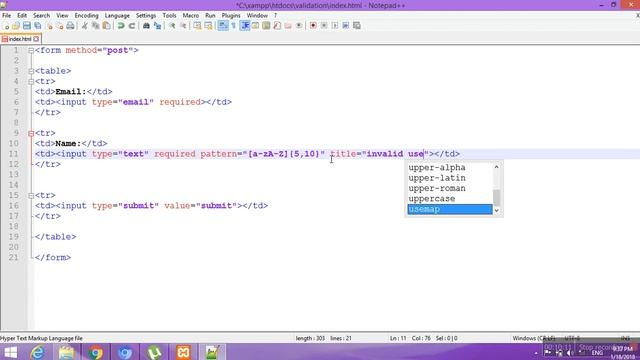Close index.html tab with its X button
The width and height of the screenshot is (640, 360).
point(36,39)
